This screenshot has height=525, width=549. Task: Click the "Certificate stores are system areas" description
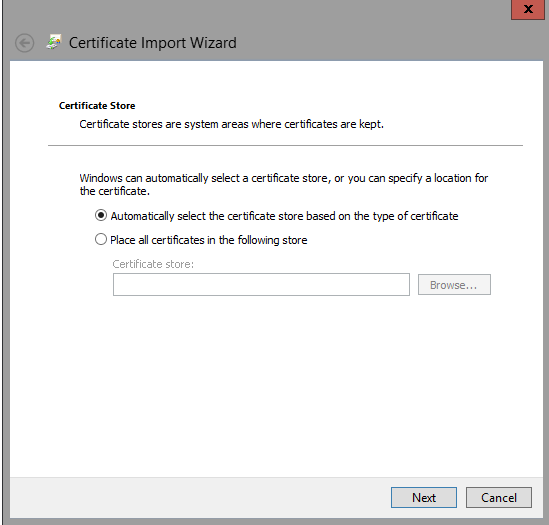[231, 124]
